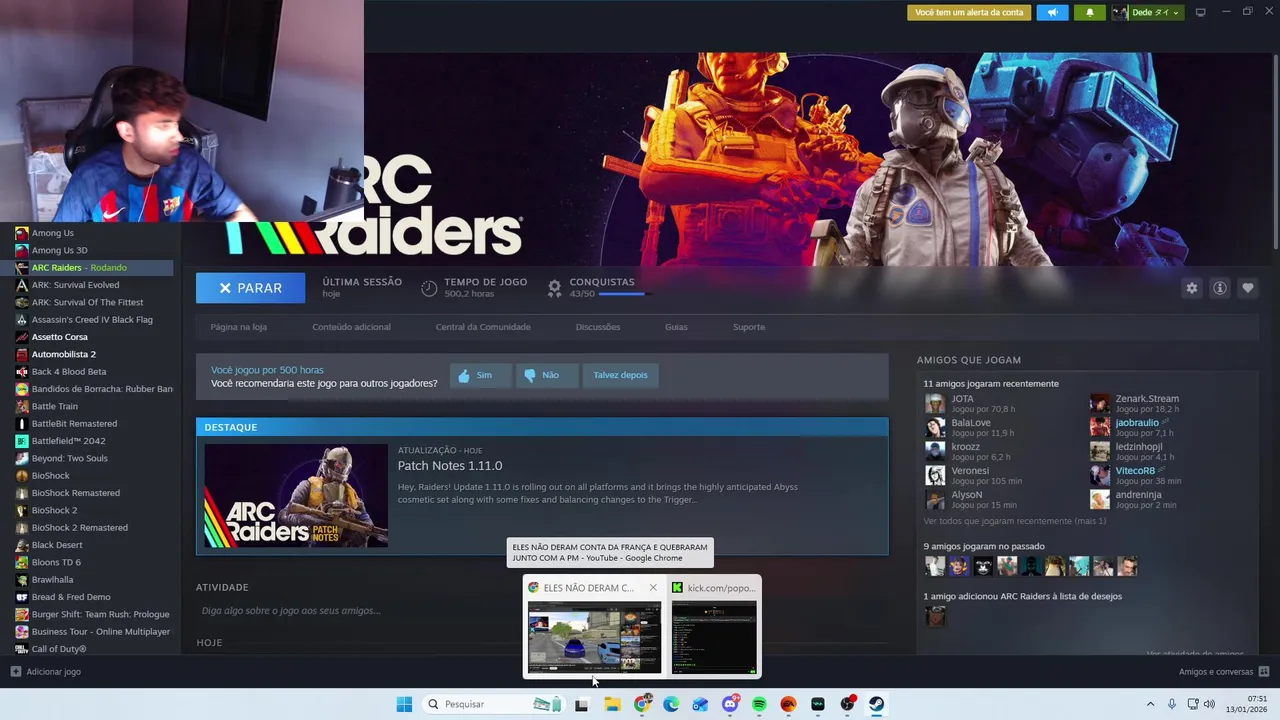Open Patch Notes 1.11.0 thumbnail image
The width and height of the screenshot is (1280, 720).
click(296, 495)
